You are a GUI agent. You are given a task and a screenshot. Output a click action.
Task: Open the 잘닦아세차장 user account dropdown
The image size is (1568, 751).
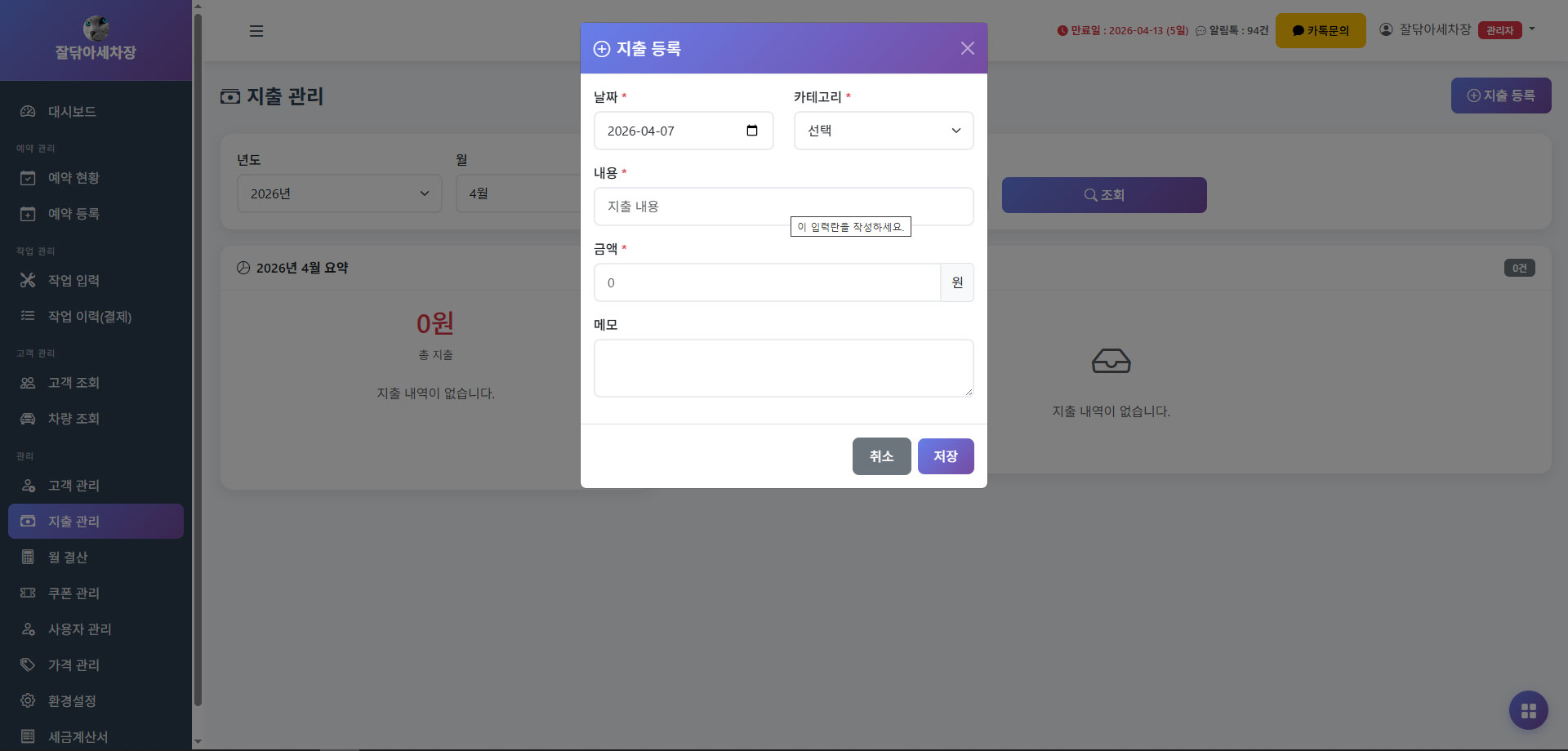(1457, 30)
